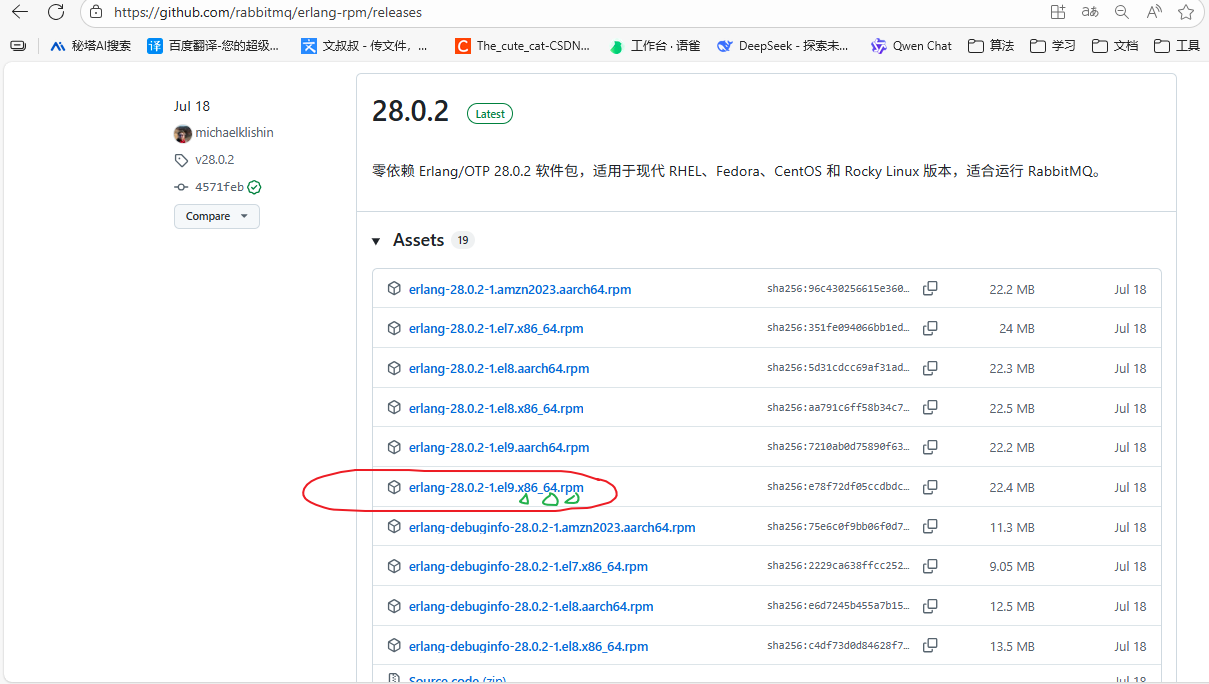Download erlang-debuginfo-28.0.2-1.el8.aarch64.rpm

click(531, 606)
